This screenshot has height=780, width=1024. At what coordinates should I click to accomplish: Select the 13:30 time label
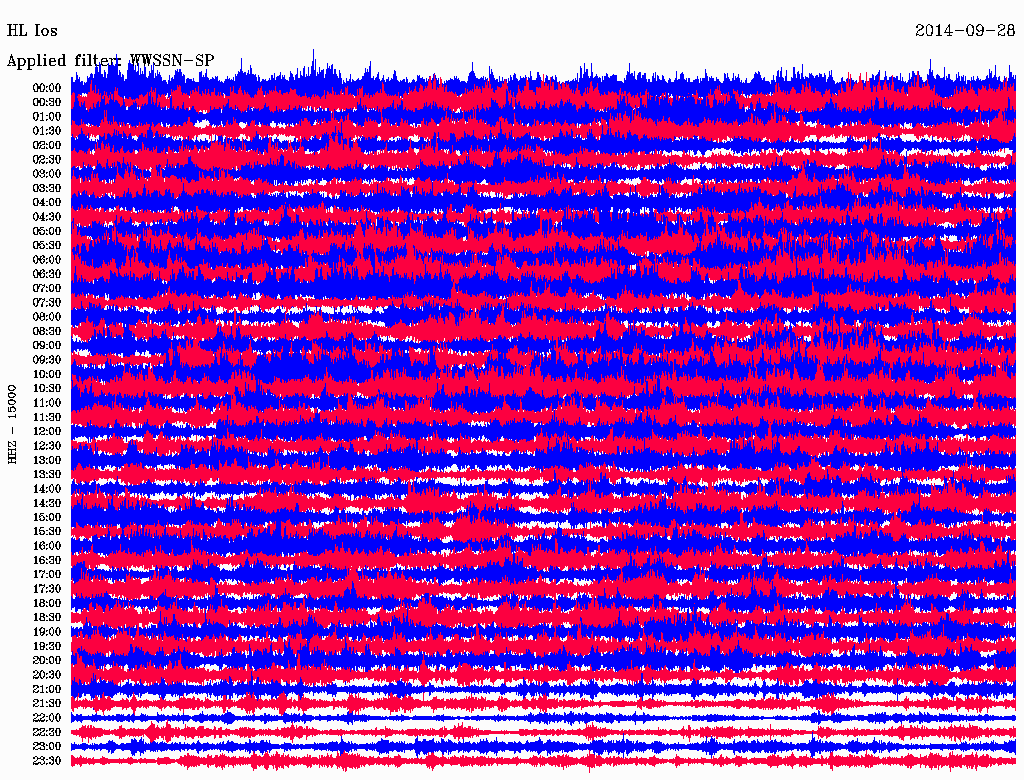coord(46,474)
